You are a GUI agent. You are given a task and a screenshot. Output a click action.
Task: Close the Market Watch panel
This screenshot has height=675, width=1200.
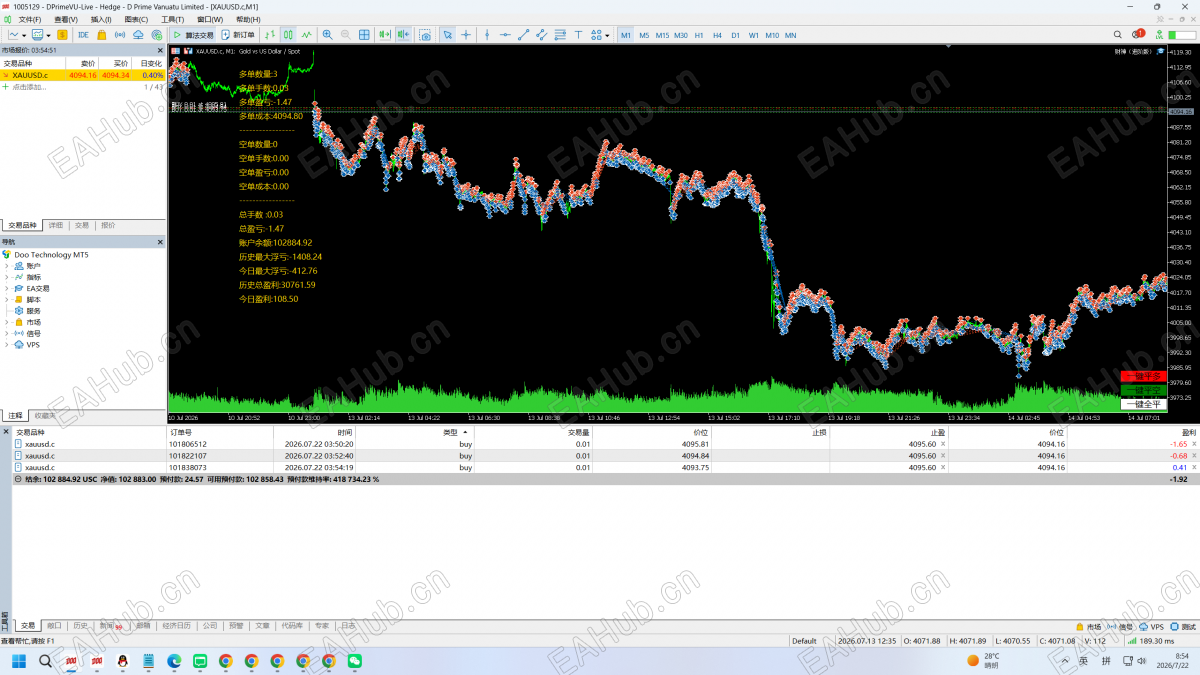coord(160,50)
